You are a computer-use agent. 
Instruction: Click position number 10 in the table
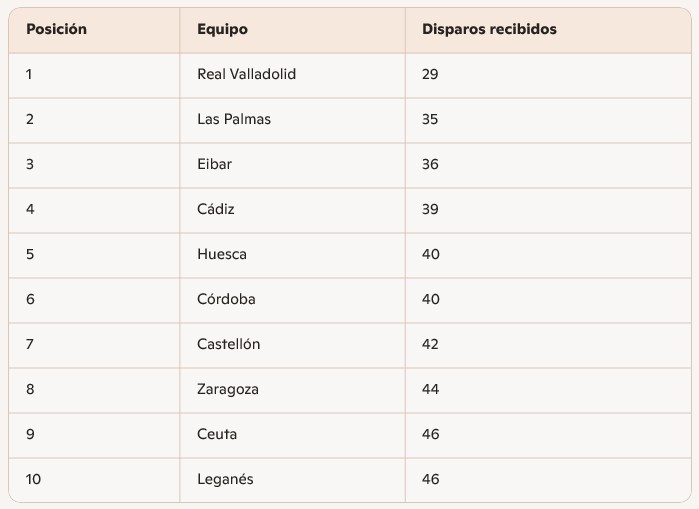click(34, 480)
